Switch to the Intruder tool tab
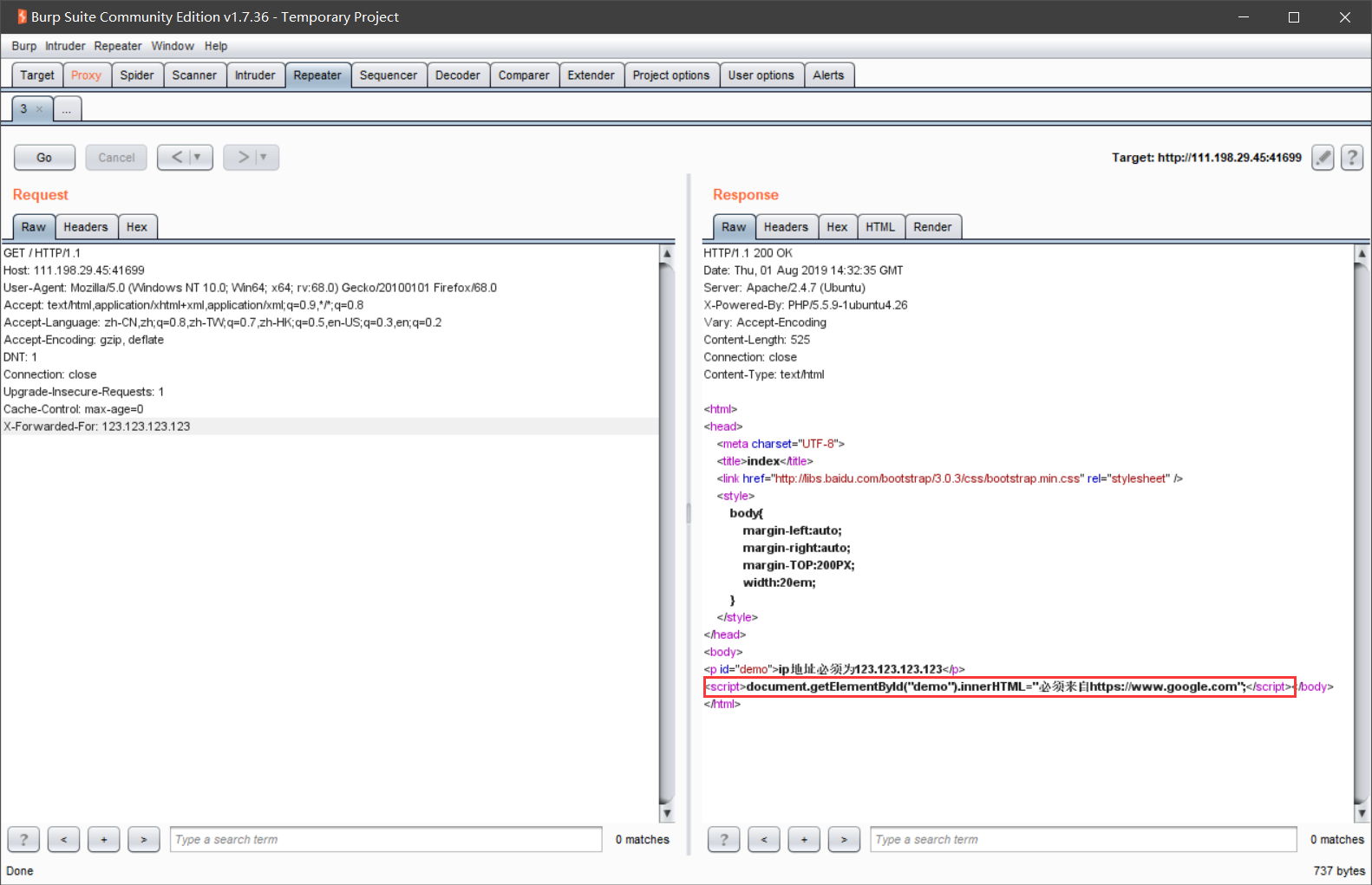This screenshot has width=1372, height=885. tap(255, 75)
